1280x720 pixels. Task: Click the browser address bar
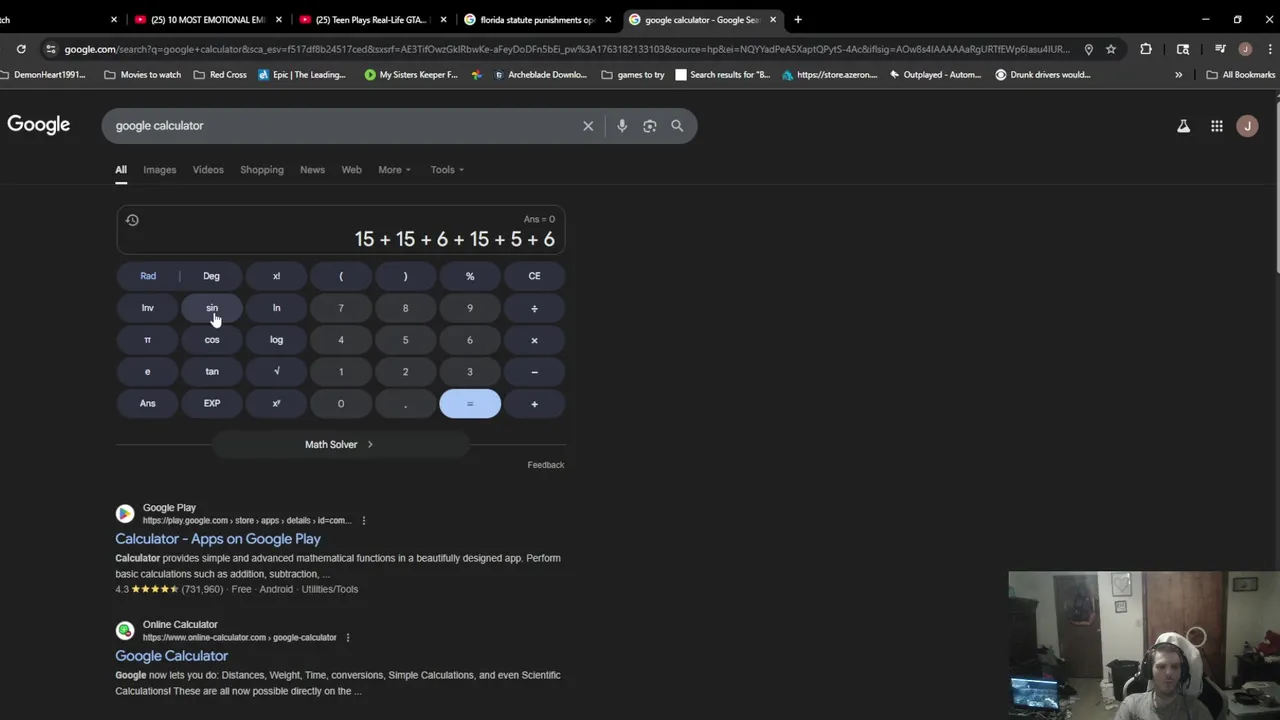[x=565, y=49]
